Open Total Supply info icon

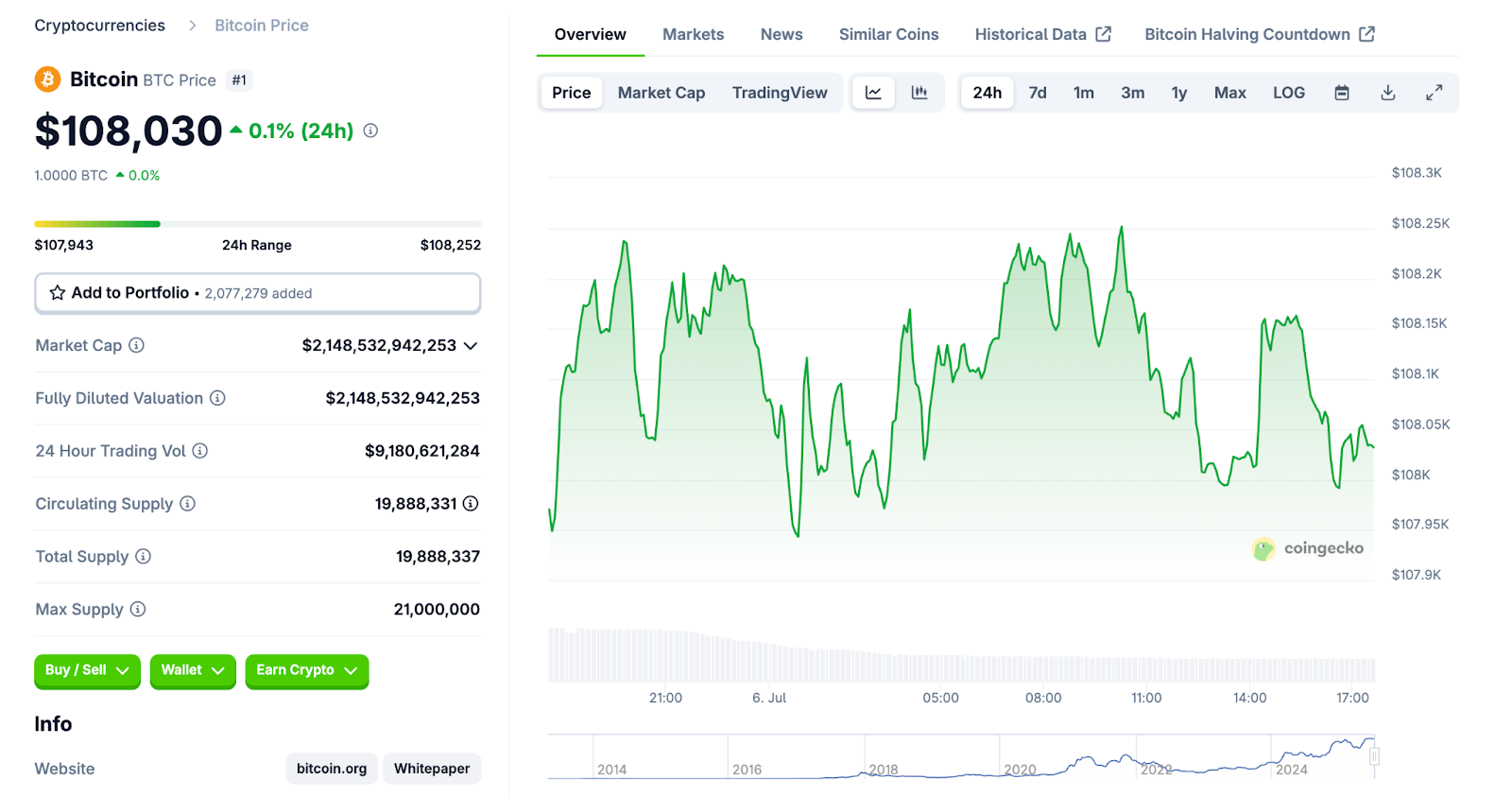click(143, 557)
